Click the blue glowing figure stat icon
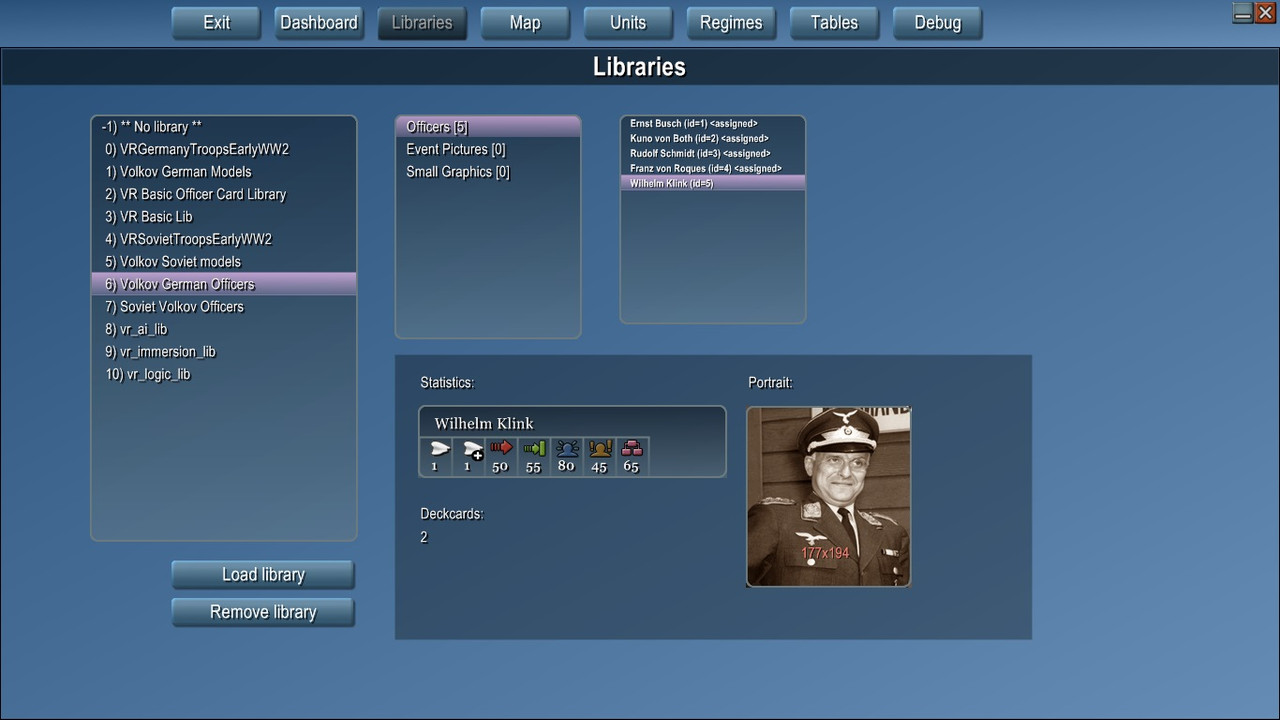This screenshot has width=1280, height=720. 567,448
